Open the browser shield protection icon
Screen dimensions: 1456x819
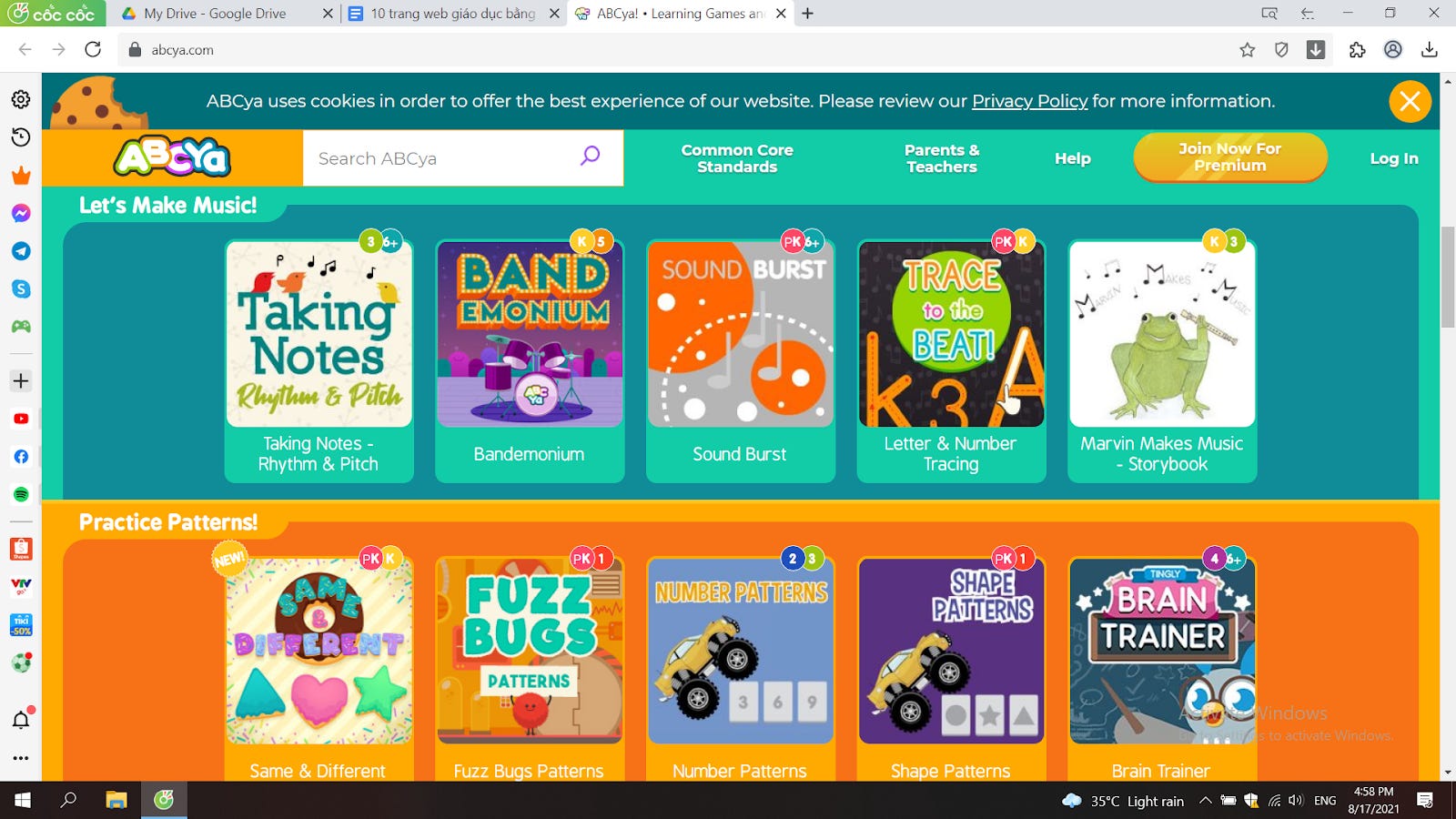1281,50
